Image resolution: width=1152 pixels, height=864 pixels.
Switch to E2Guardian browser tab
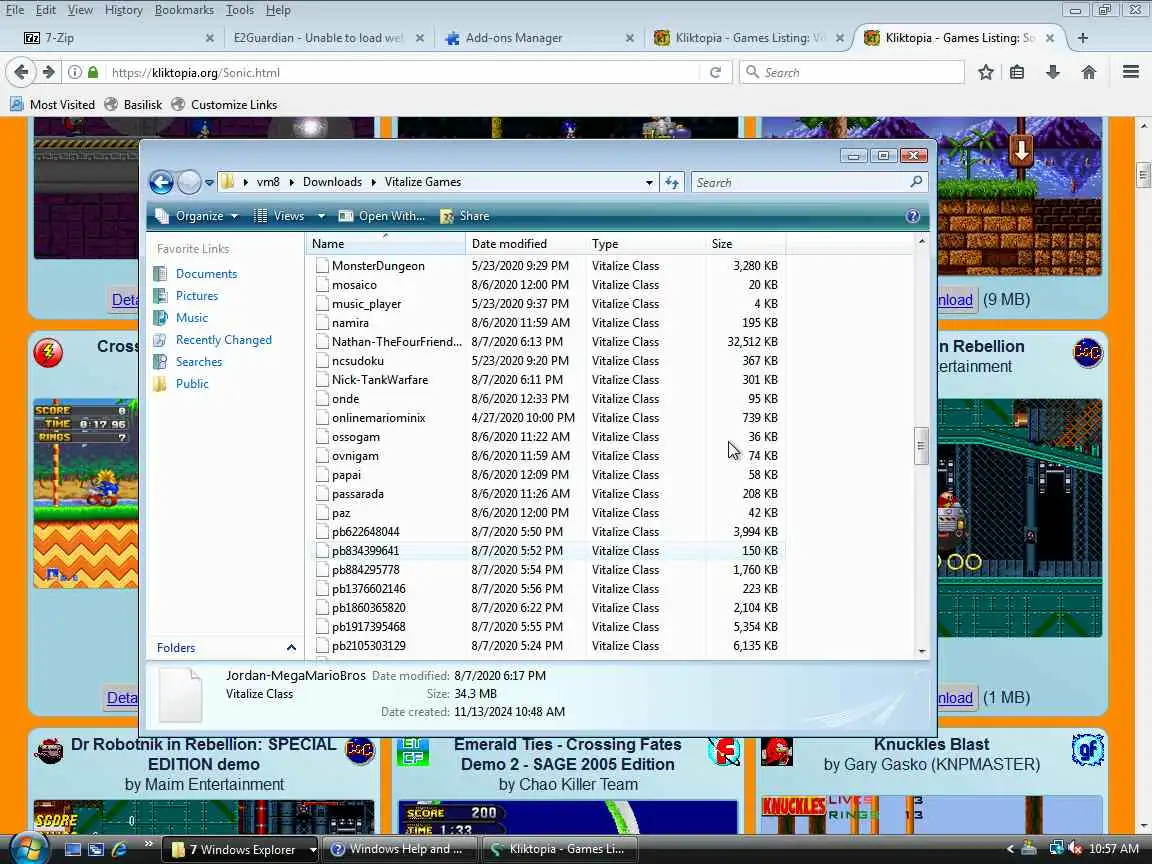pos(320,37)
